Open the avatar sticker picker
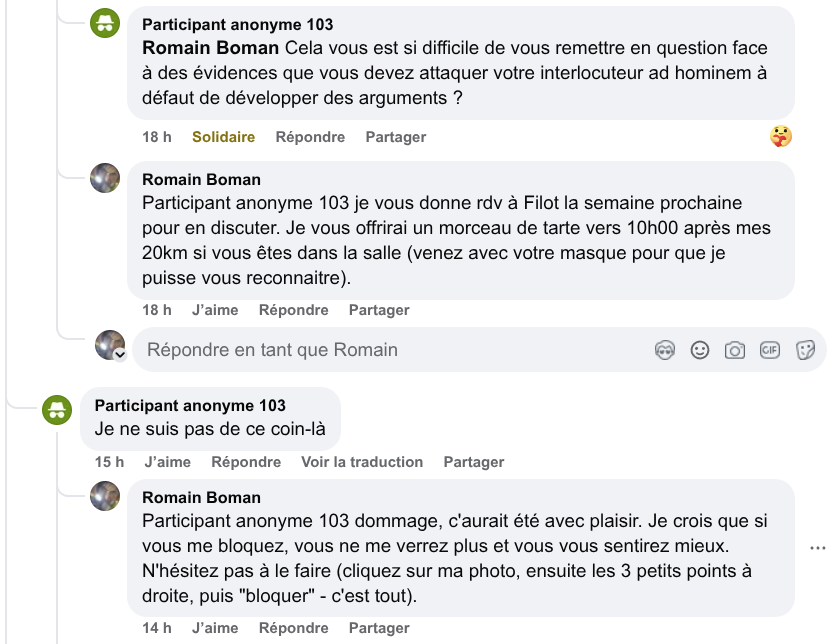The image size is (830, 644). coord(665,350)
